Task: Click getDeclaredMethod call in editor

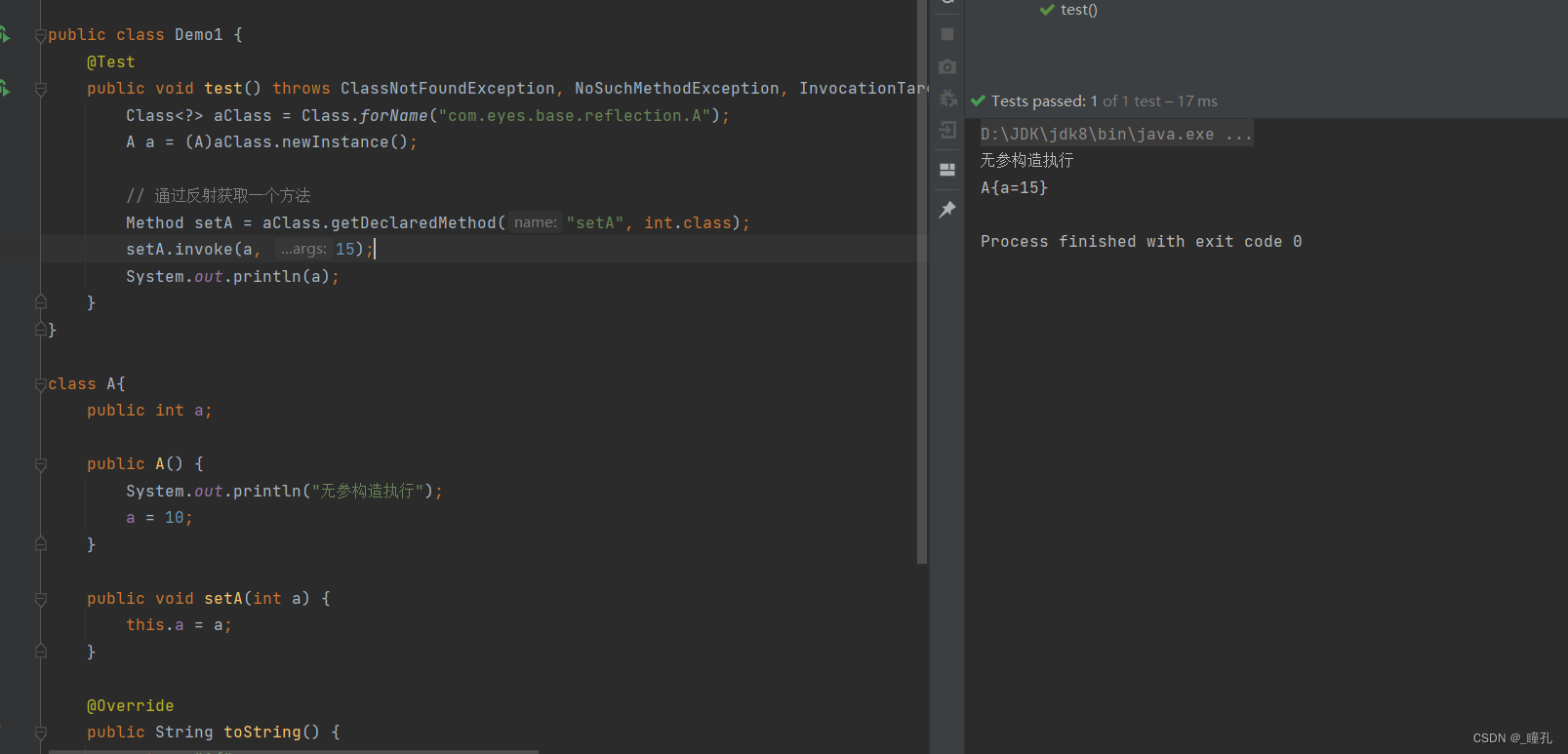Action: pos(414,223)
